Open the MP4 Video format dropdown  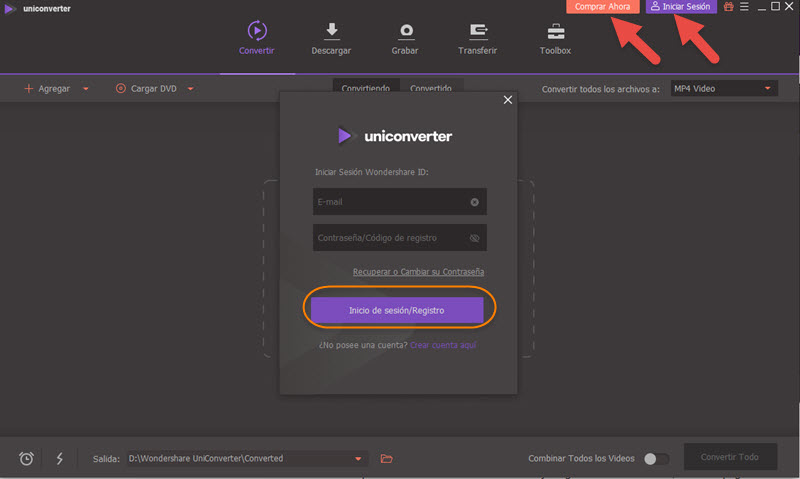[x=724, y=89]
